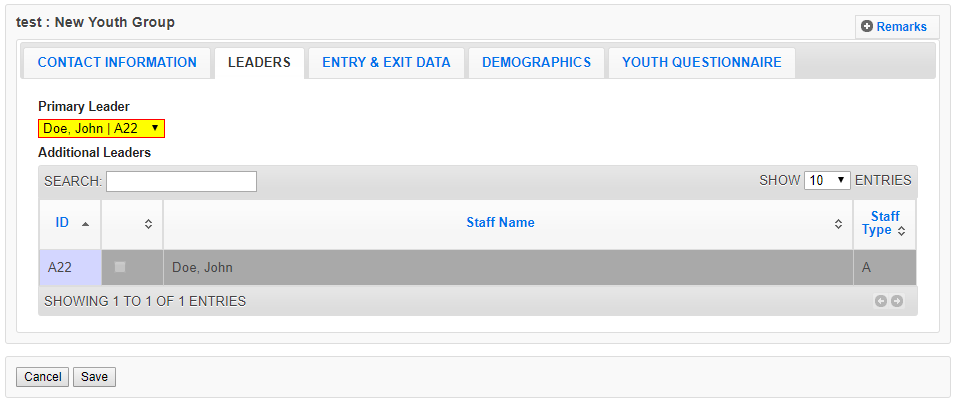Screen dimensions: 955x404
Task: Focus the Search input field
Action: pos(181,181)
